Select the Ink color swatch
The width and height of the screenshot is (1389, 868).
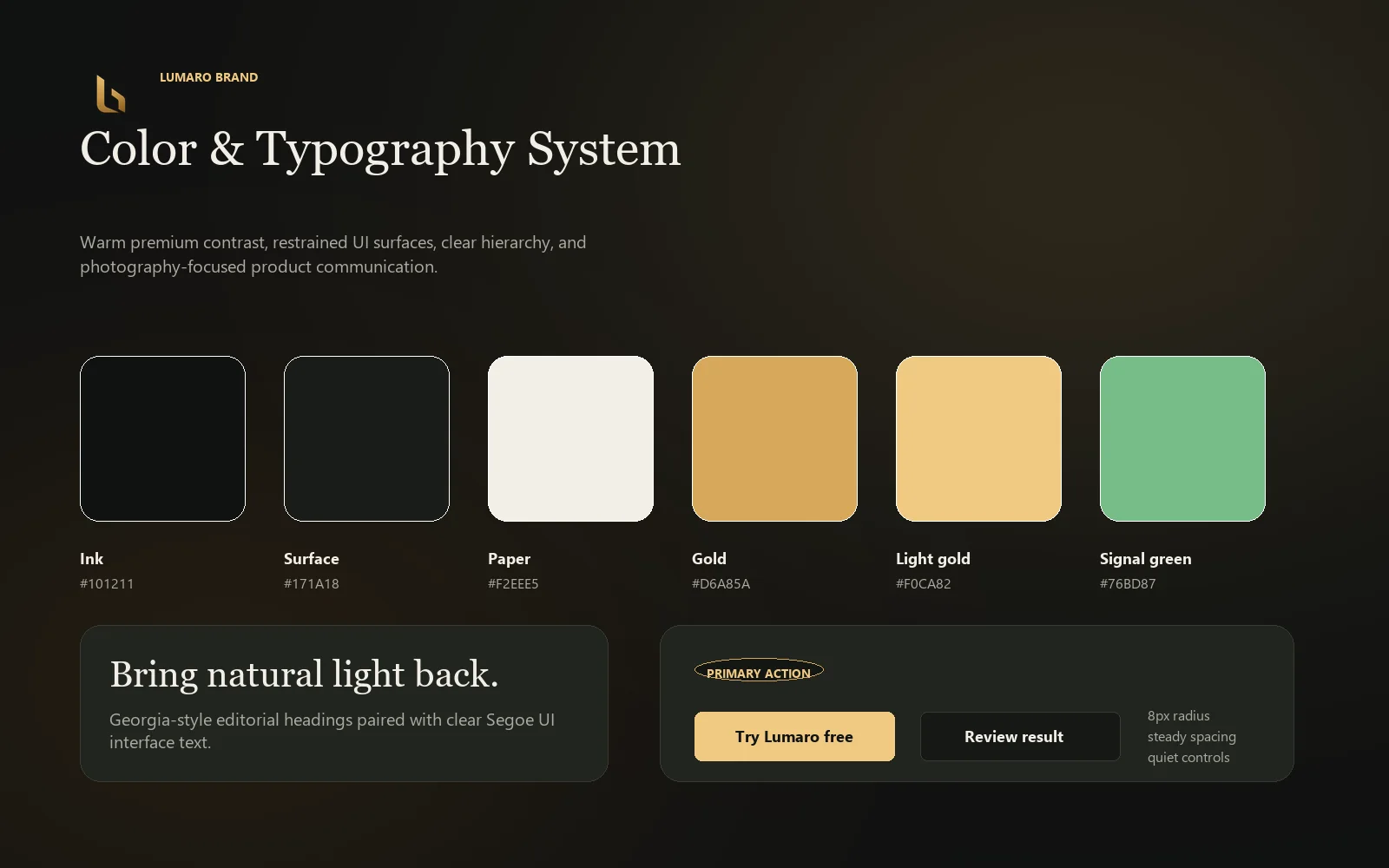click(162, 438)
